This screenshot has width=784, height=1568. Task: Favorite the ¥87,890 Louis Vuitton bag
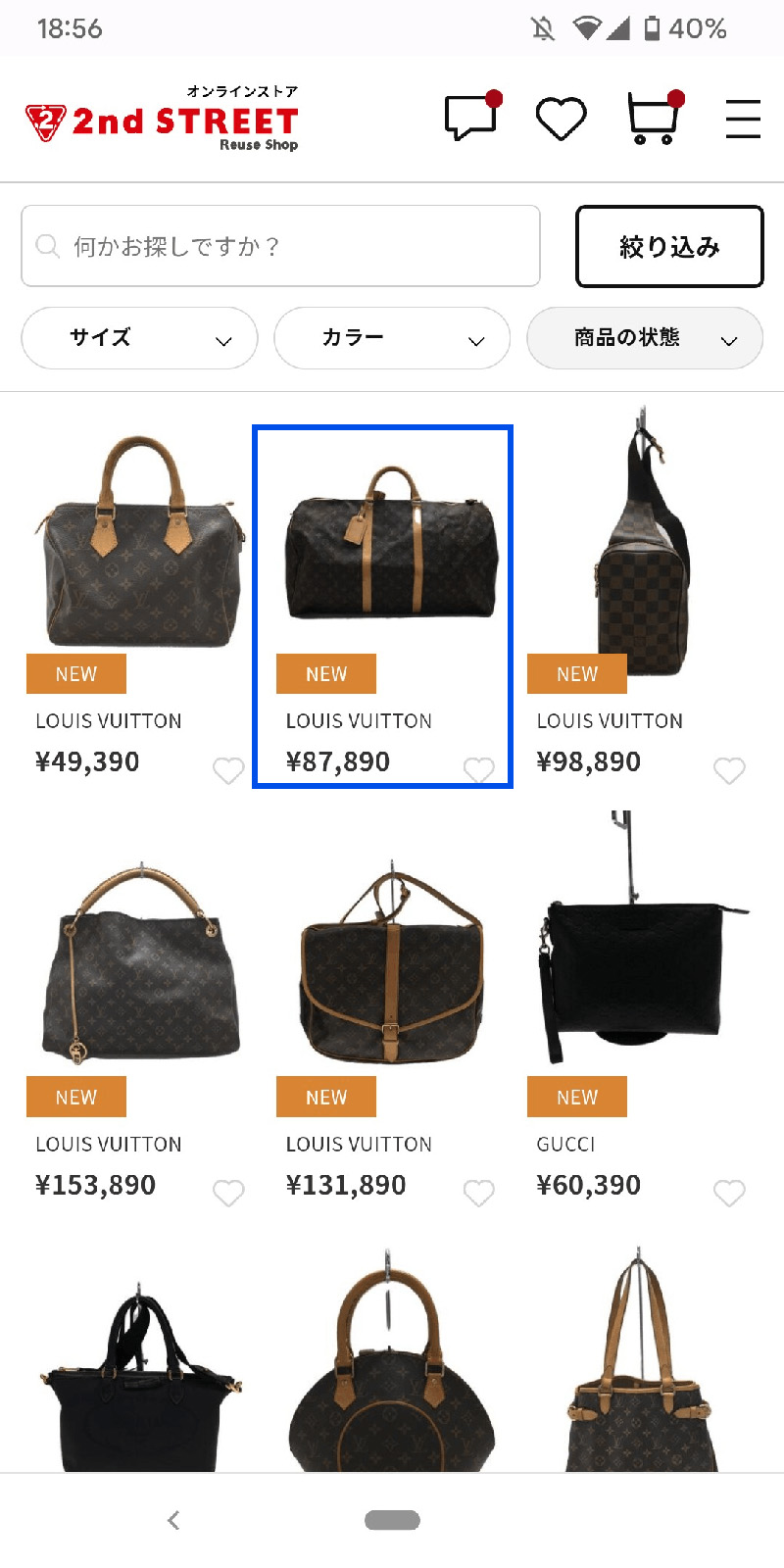[478, 770]
